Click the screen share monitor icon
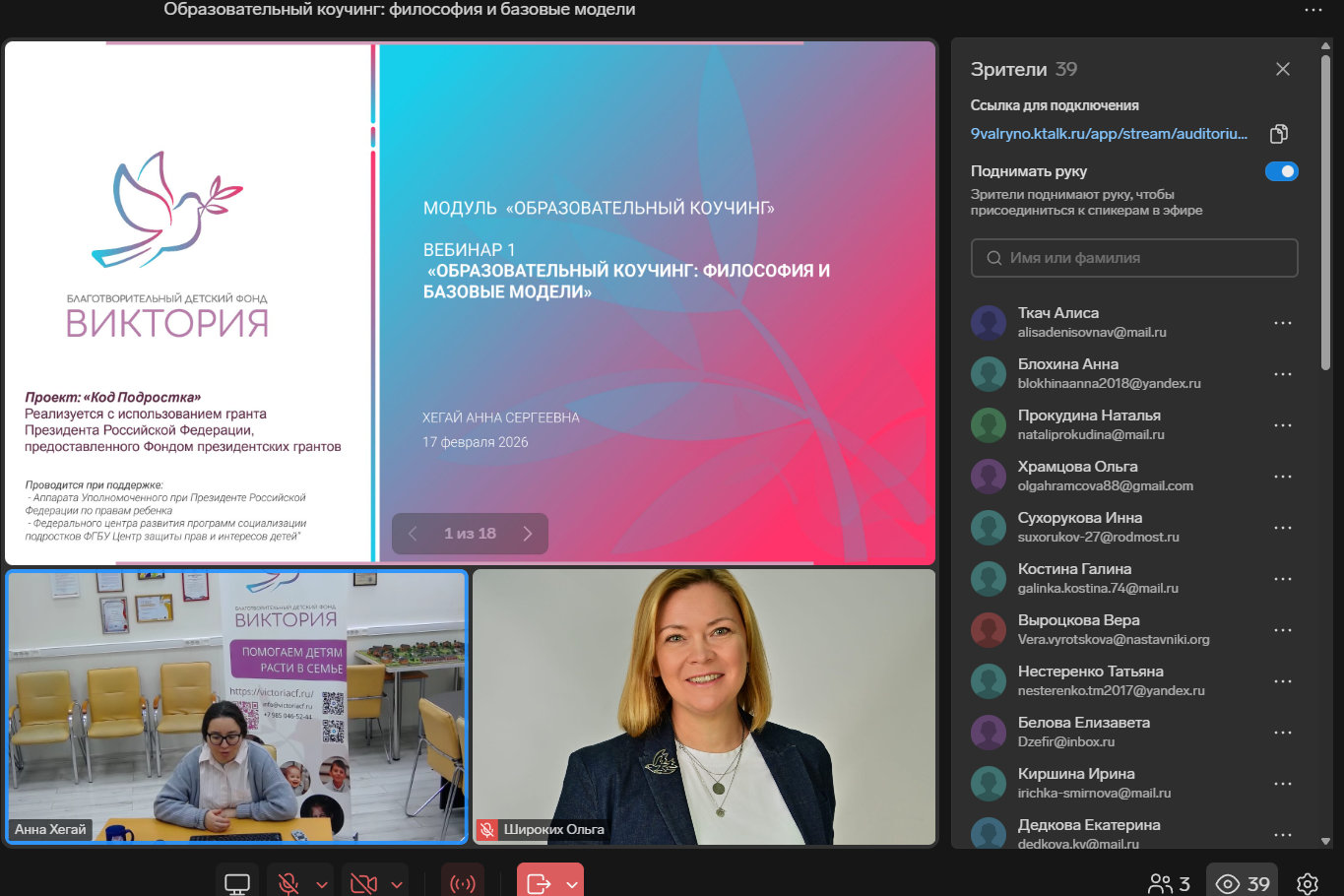Image resolution: width=1344 pixels, height=896 pixels. pos(237,883)
